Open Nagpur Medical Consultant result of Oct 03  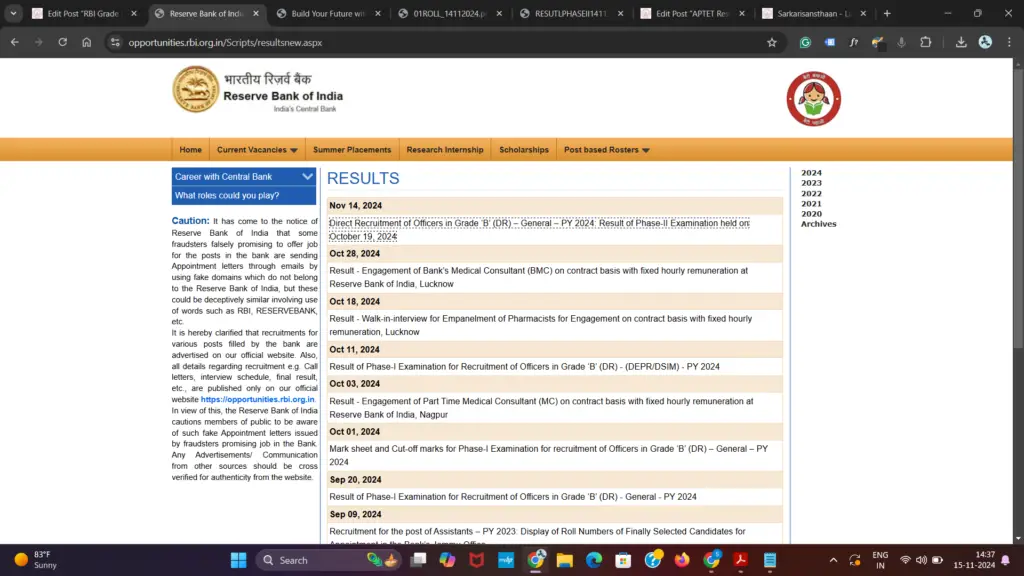click(x=541, y=408)
